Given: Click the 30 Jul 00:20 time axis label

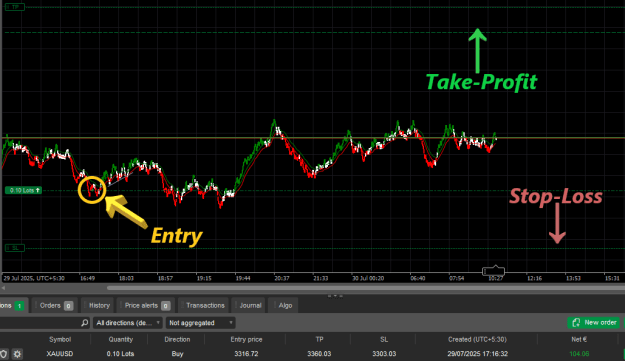Looking at the screenshot, I should (368, 278).
